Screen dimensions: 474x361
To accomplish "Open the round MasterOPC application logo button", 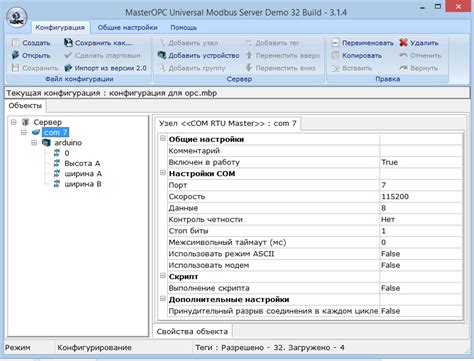I will point(17,17).
